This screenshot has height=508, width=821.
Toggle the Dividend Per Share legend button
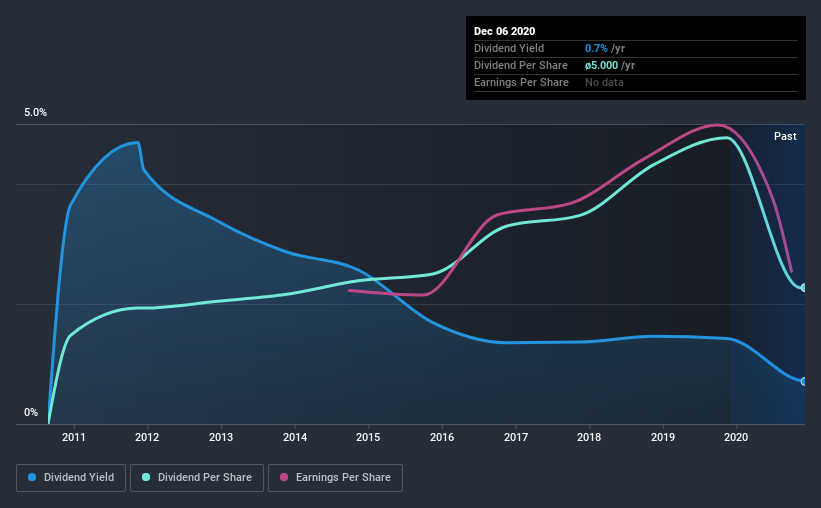[x=197, y=478]
